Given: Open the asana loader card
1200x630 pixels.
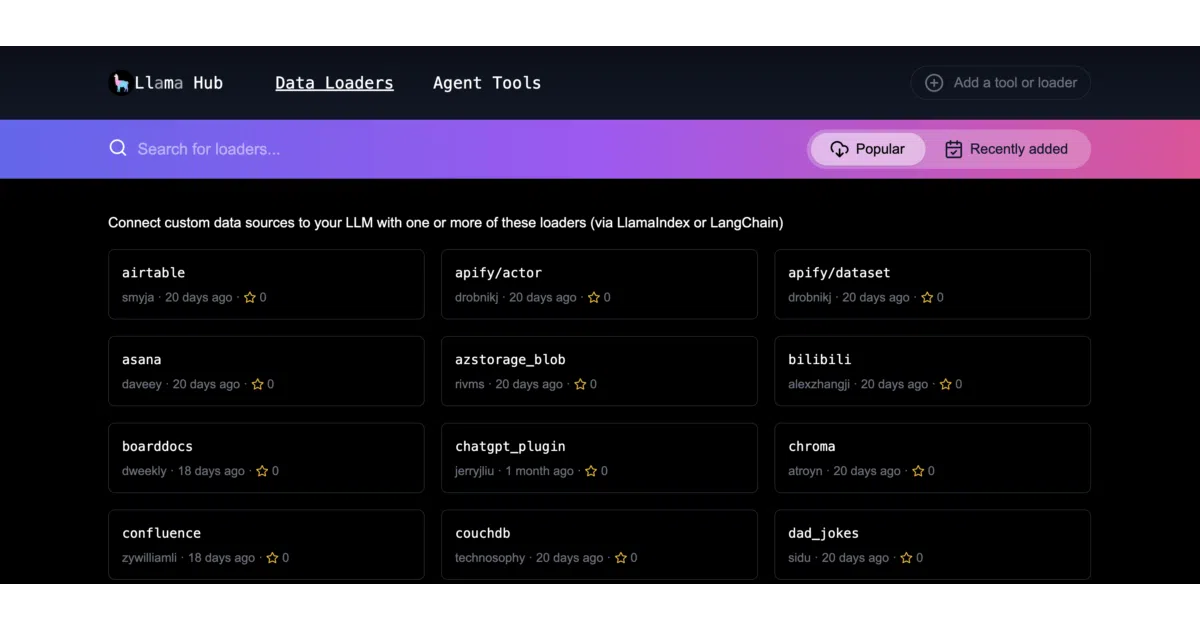Looking at the screenshot, I should (266, 371).
